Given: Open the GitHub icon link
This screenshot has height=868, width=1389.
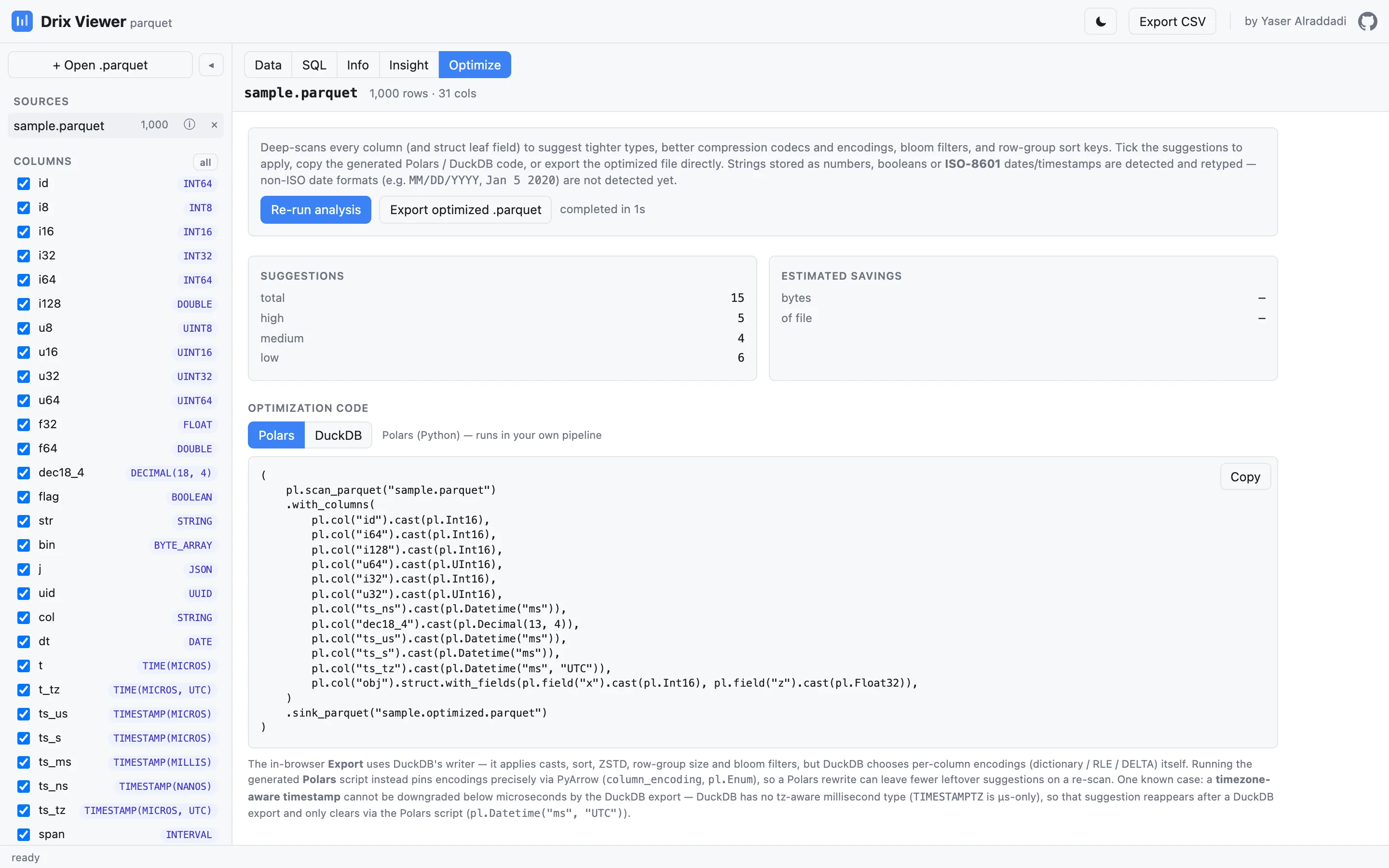Looking at the screenshot, I should (1368, 21).
